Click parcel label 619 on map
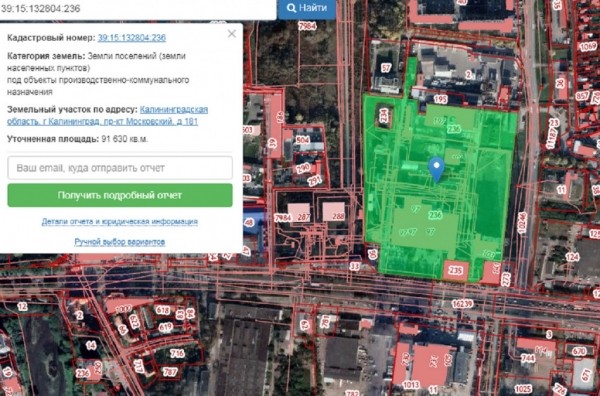Viewport: 600px width, 396px height. click(x=165, y=327)
